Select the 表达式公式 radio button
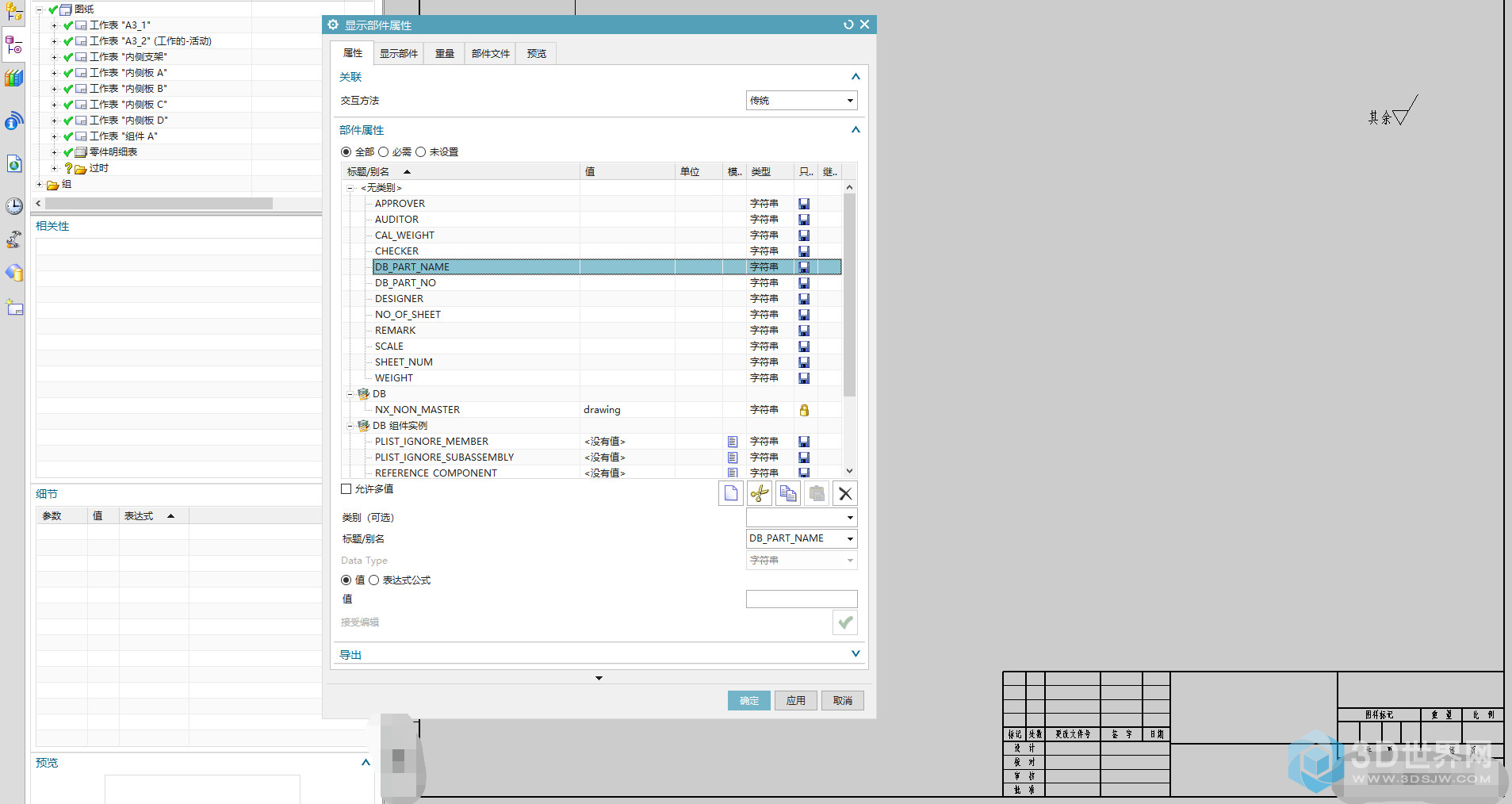 tap(374, 580)
